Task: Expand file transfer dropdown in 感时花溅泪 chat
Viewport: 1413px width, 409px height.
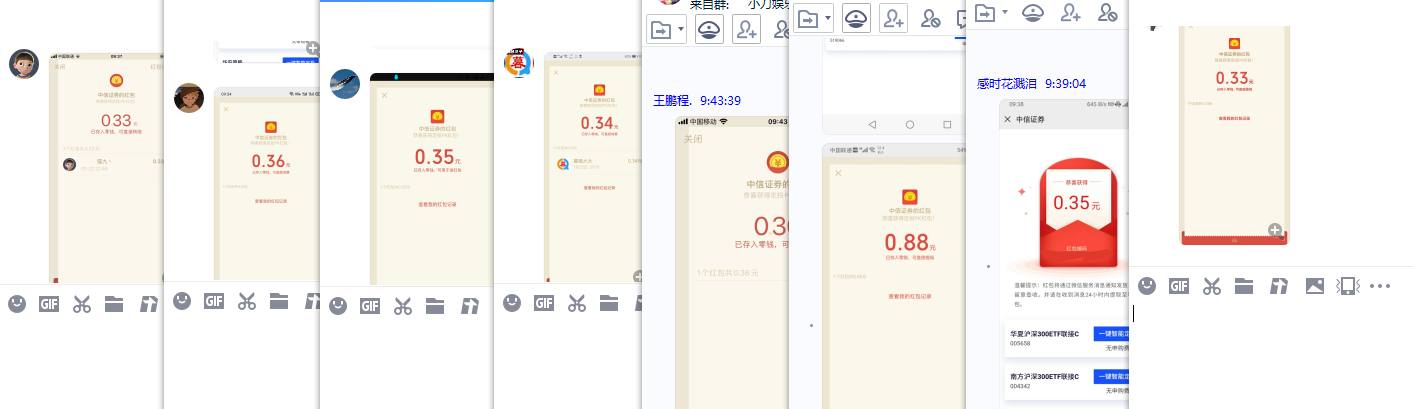Action: pos(1004,12)
